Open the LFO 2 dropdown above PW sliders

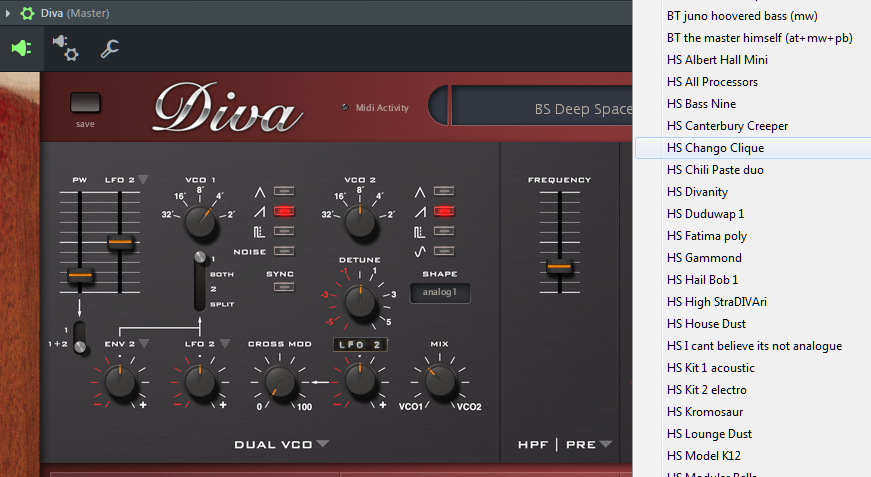pos(143,179)
